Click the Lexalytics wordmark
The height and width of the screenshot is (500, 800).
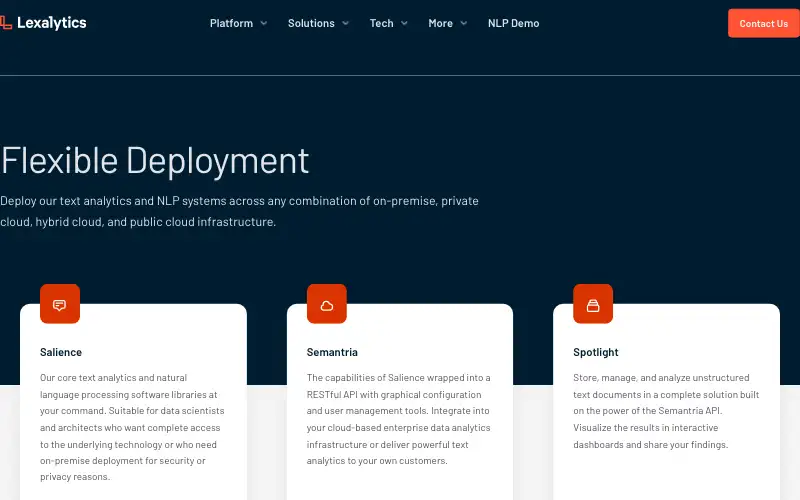(52, 23)
